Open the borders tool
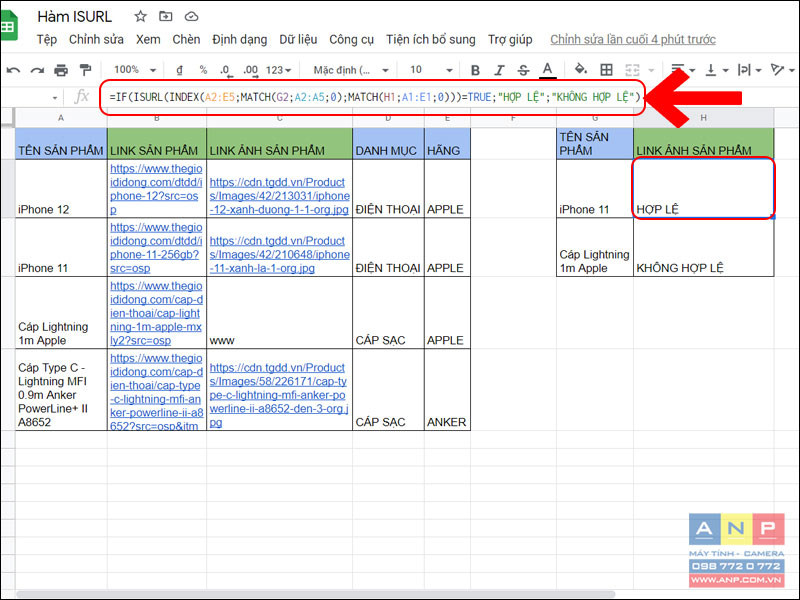Image resolution: width=800 pixels, height=600 pixels. pyautogui.click(x=606, y=70)
